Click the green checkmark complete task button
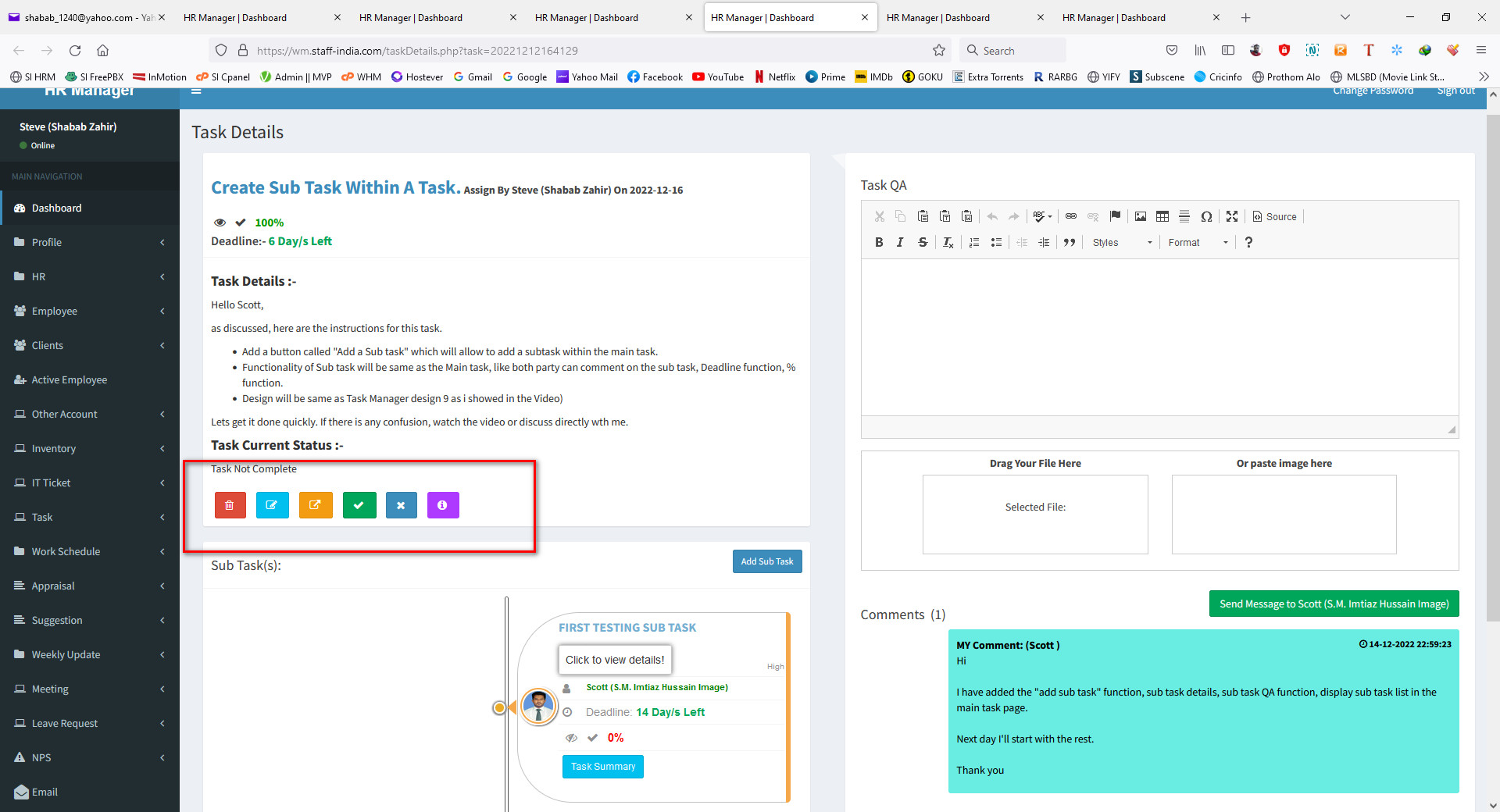 (359, 505)
